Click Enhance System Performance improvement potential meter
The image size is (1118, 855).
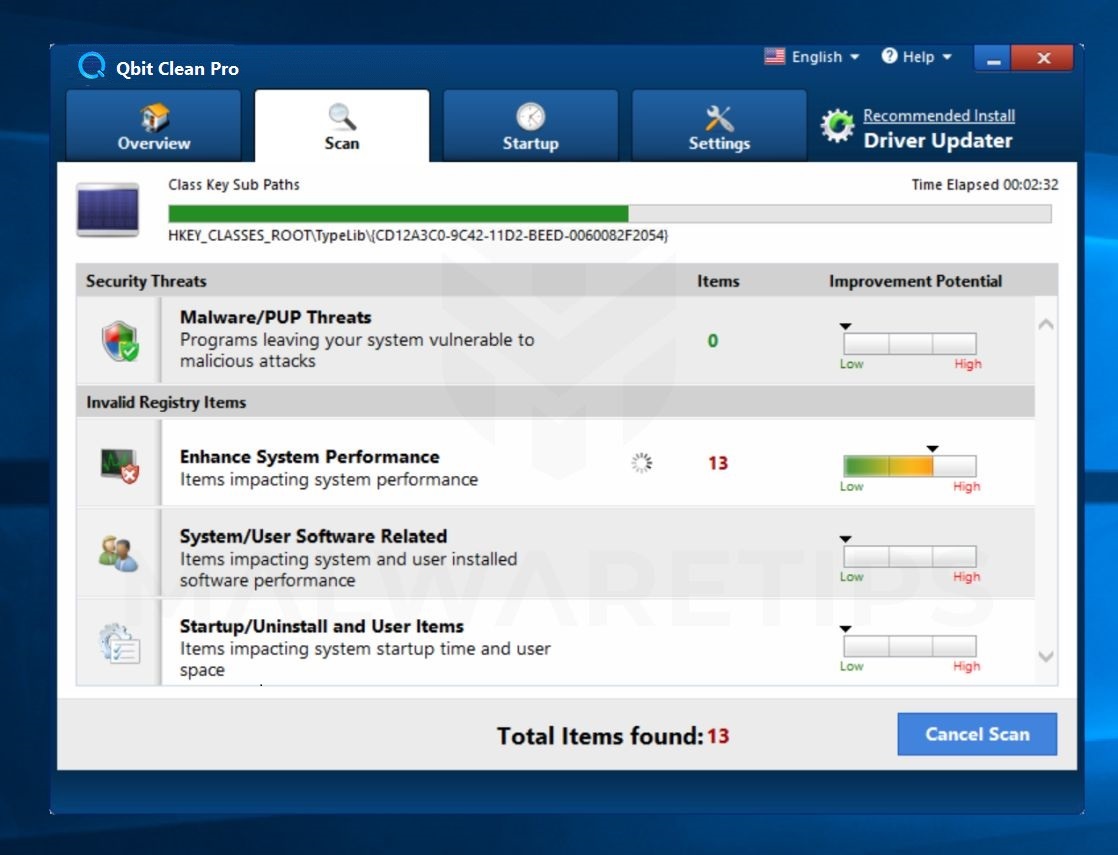909,466
